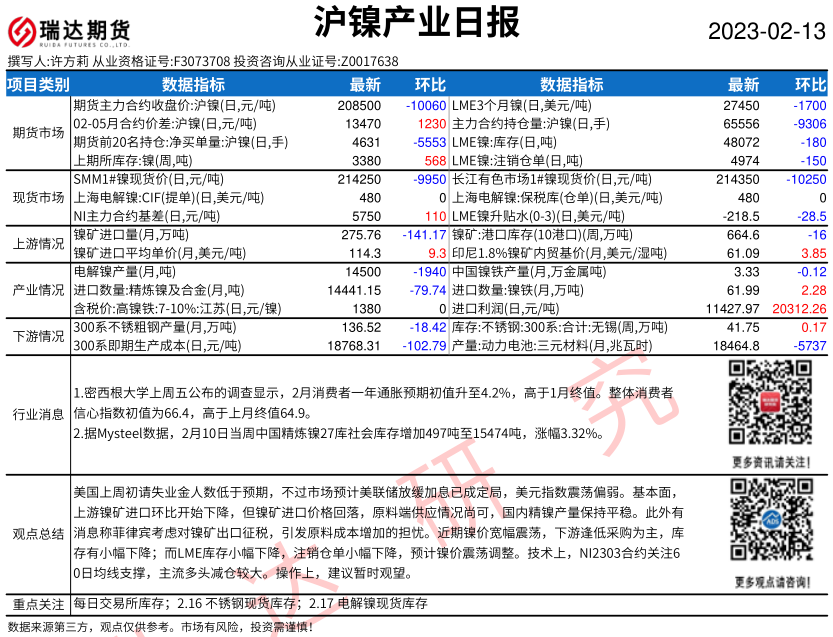Select the 期货市场 category cell
The height and width of the screenshot is (637, 833).
pos(38,131)
